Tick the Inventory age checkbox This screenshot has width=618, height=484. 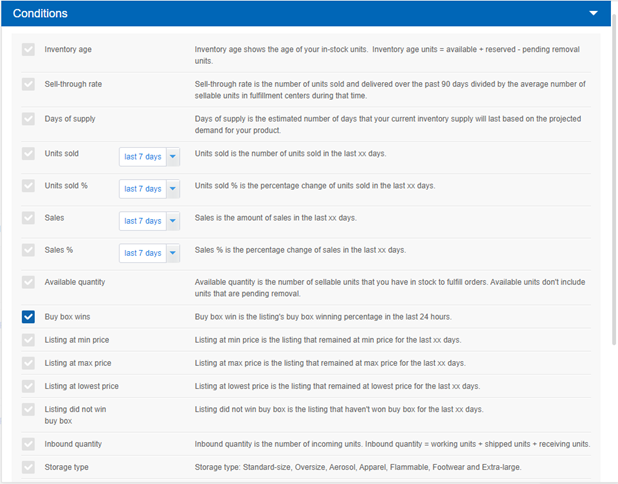click(x=28, y=49)
